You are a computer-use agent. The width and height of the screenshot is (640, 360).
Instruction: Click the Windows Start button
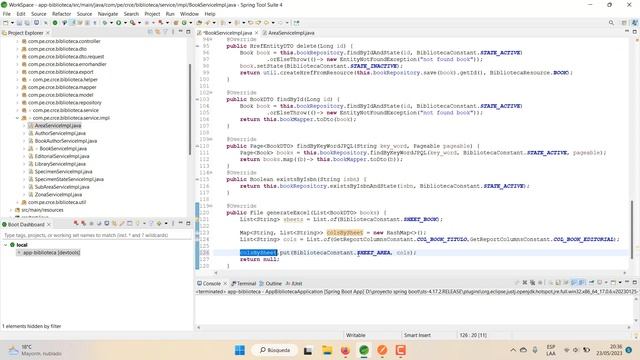(x=240, y=350)
